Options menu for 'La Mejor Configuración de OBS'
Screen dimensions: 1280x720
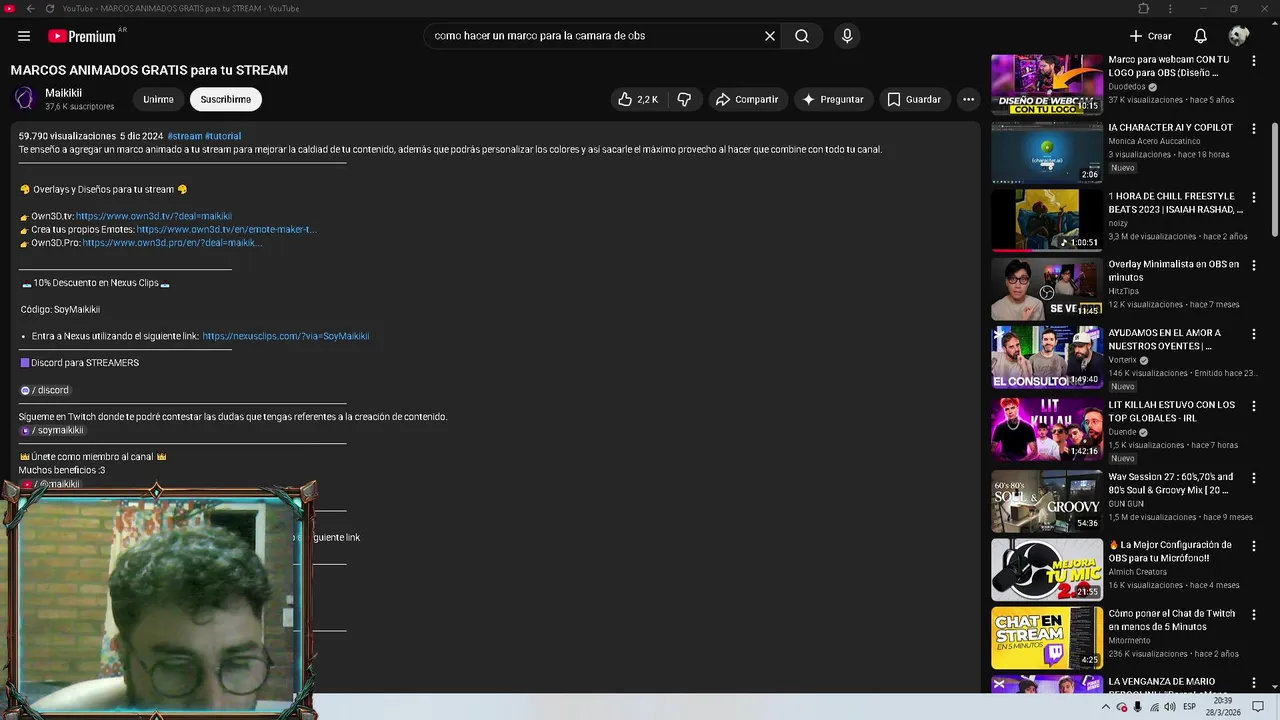click(x=1254, y=546)
